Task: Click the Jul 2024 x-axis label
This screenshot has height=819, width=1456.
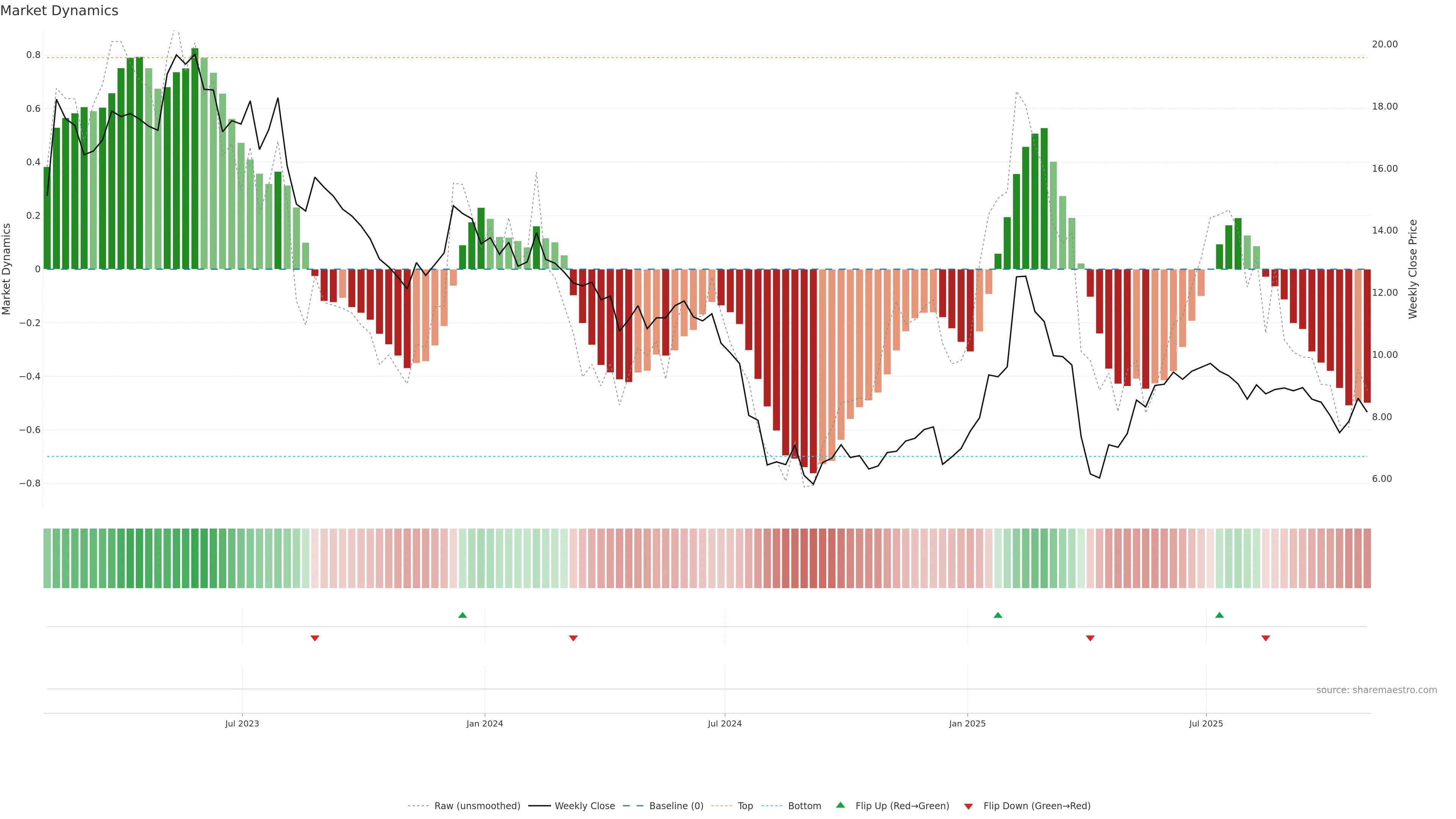Action: pos(725,723)
